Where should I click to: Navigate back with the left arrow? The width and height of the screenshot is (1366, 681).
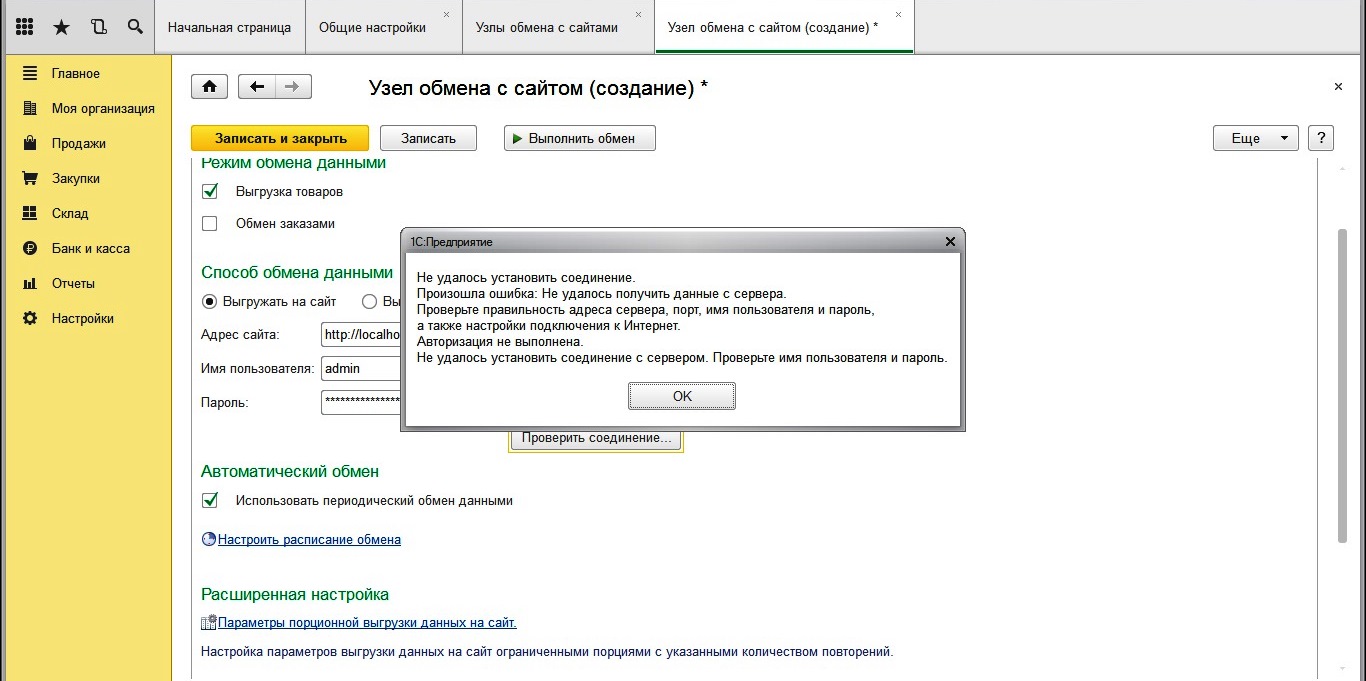pyautogui.click(x=257, y=87)
